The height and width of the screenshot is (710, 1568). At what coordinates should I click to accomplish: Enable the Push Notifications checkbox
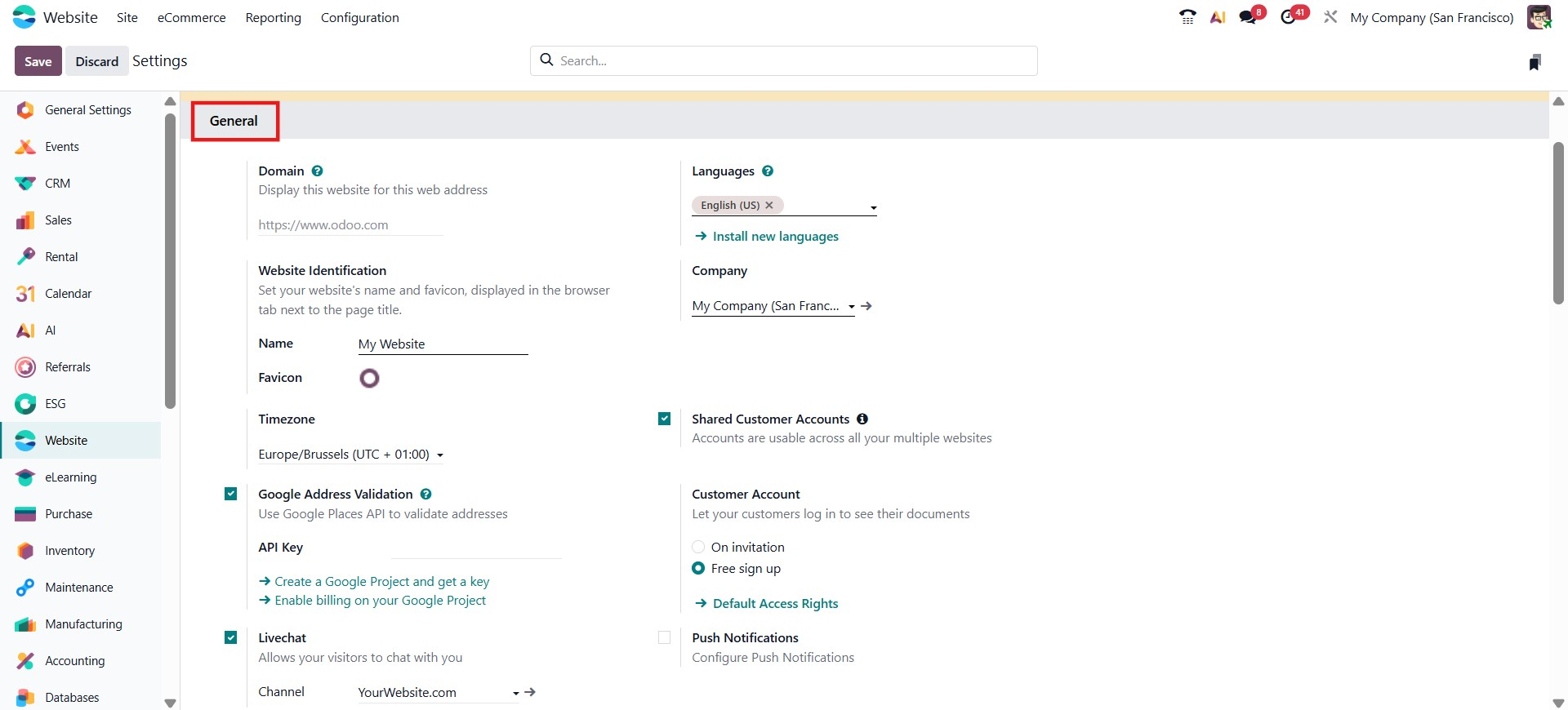[665, 637]
